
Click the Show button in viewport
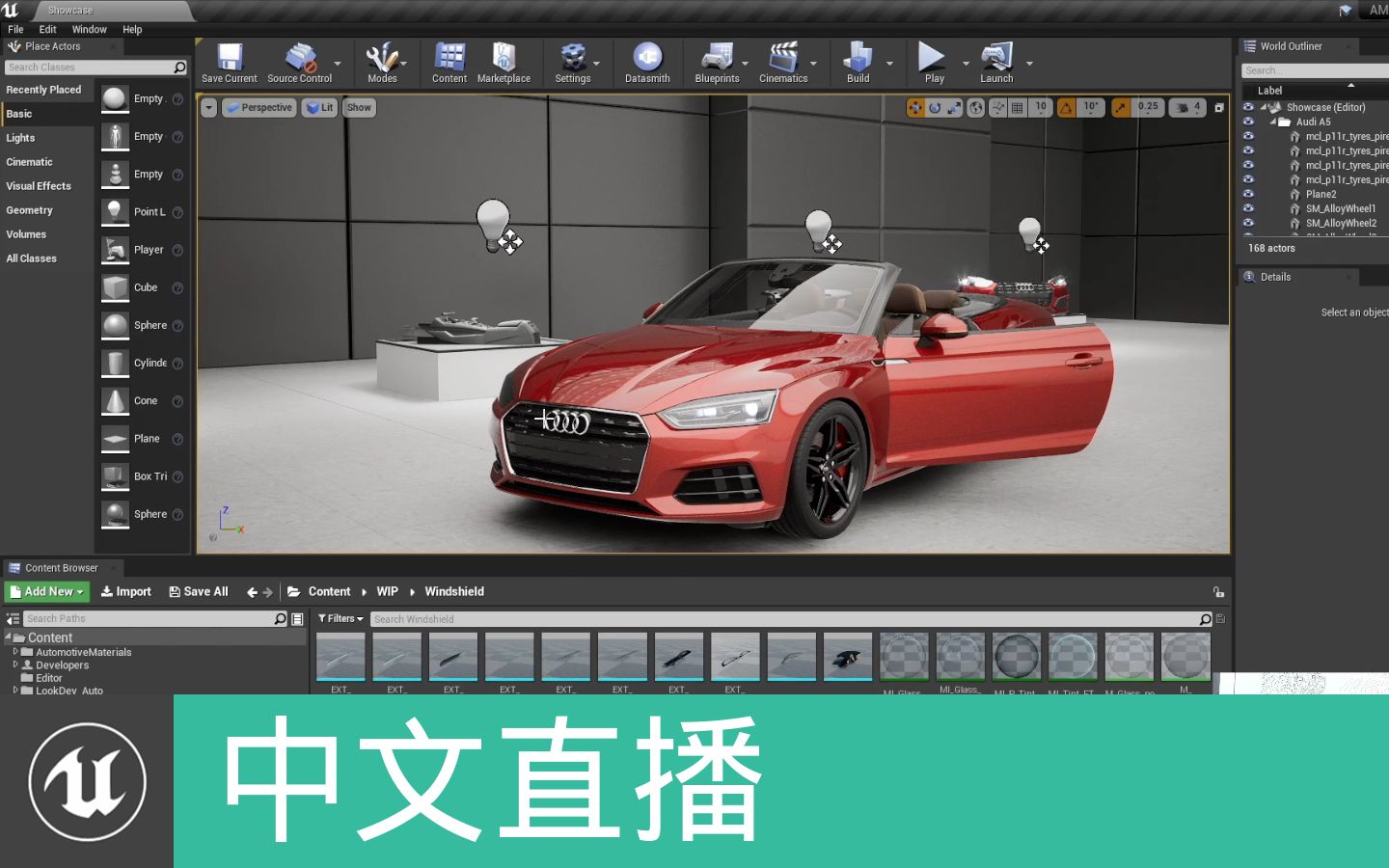coord(359,108)
